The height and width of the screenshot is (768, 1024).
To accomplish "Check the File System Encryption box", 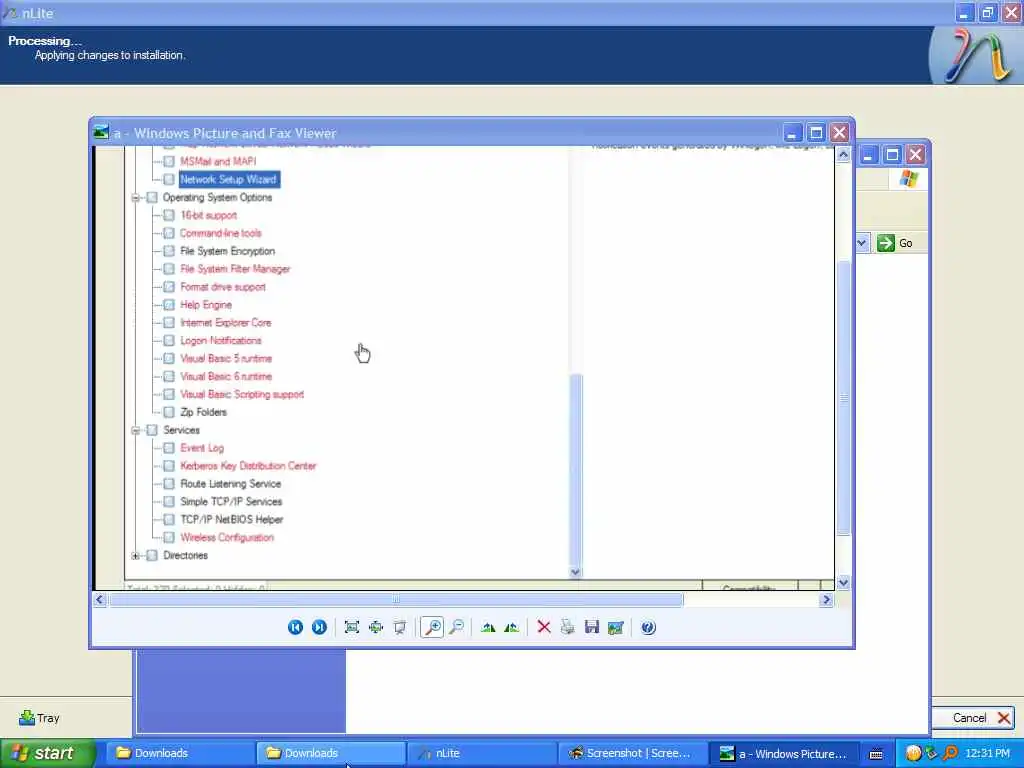I will tap(168, 251).
